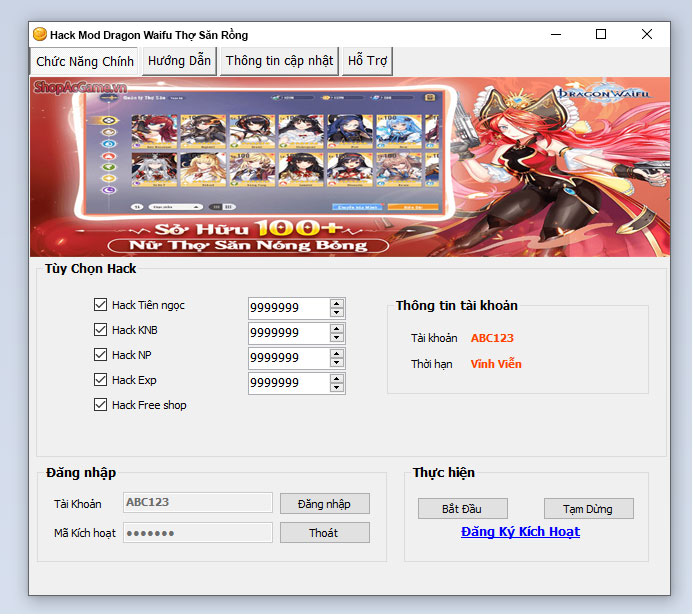Click account name ABC123 in Thông tin tài khoản
This screenshot has height=616, width=693.
point(492,338)
